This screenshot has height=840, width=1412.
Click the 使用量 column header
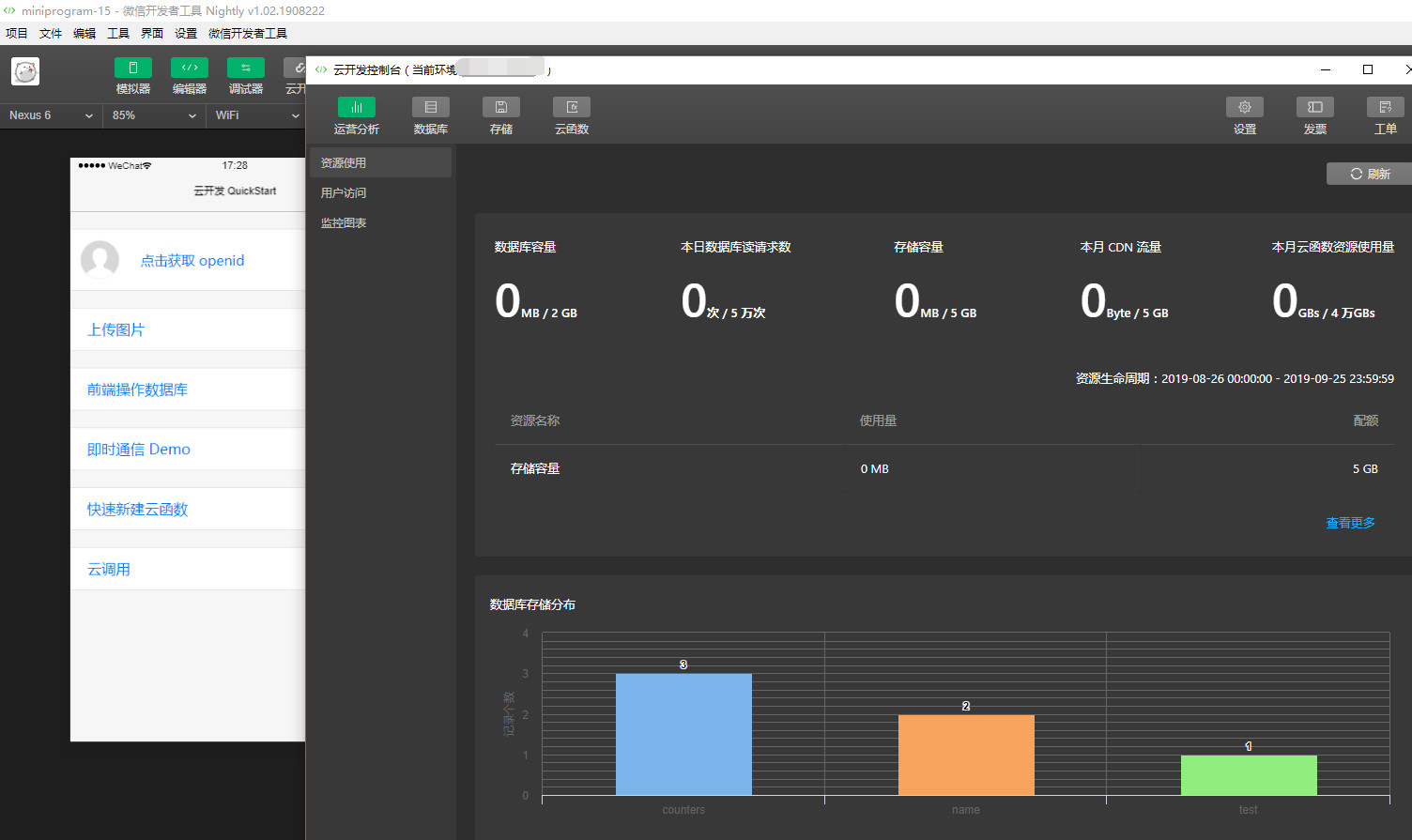point(879,420)
